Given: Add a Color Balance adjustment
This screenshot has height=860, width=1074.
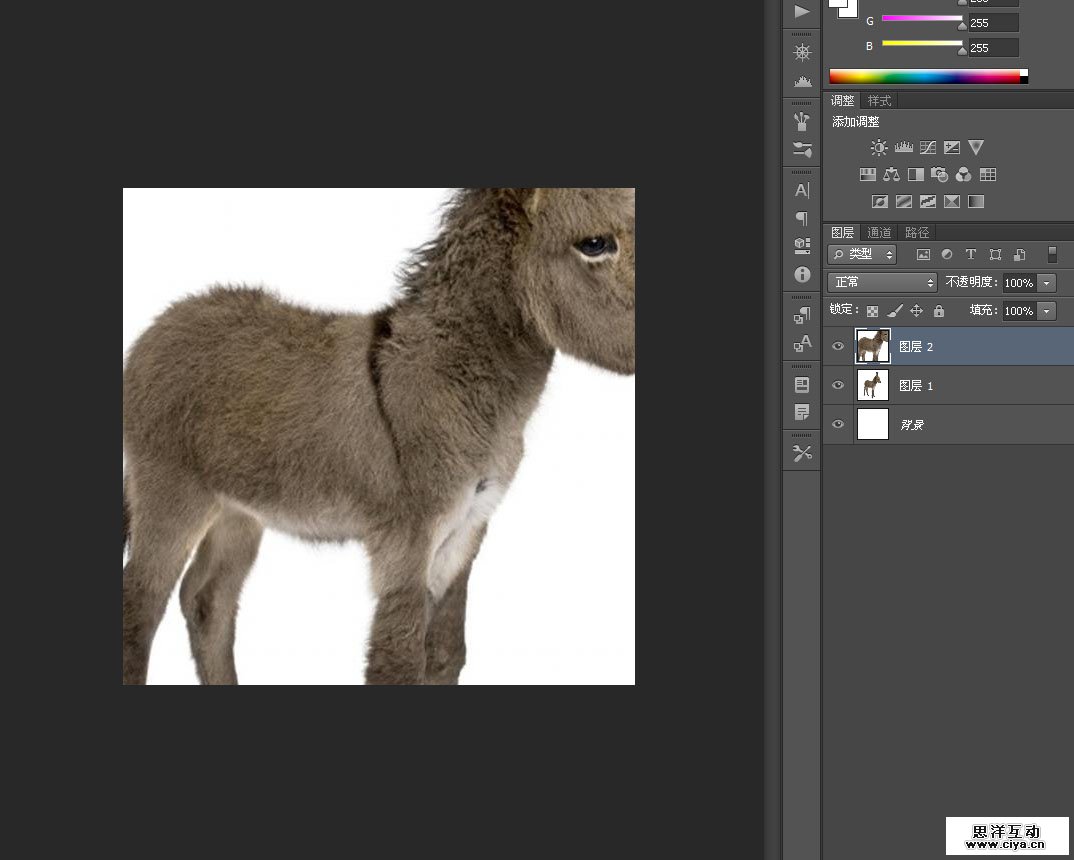Looking at the screenshot, I should (x=891, y=174).
